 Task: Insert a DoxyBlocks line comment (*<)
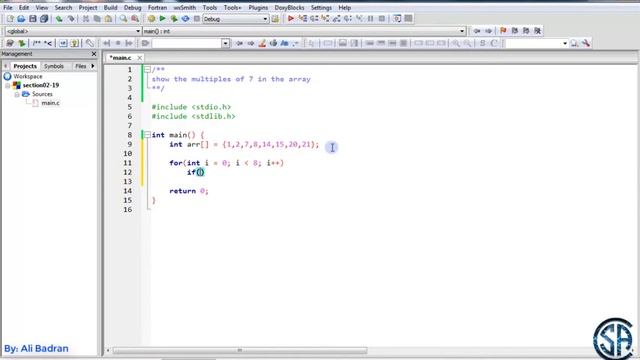click(x=48, y=43)
